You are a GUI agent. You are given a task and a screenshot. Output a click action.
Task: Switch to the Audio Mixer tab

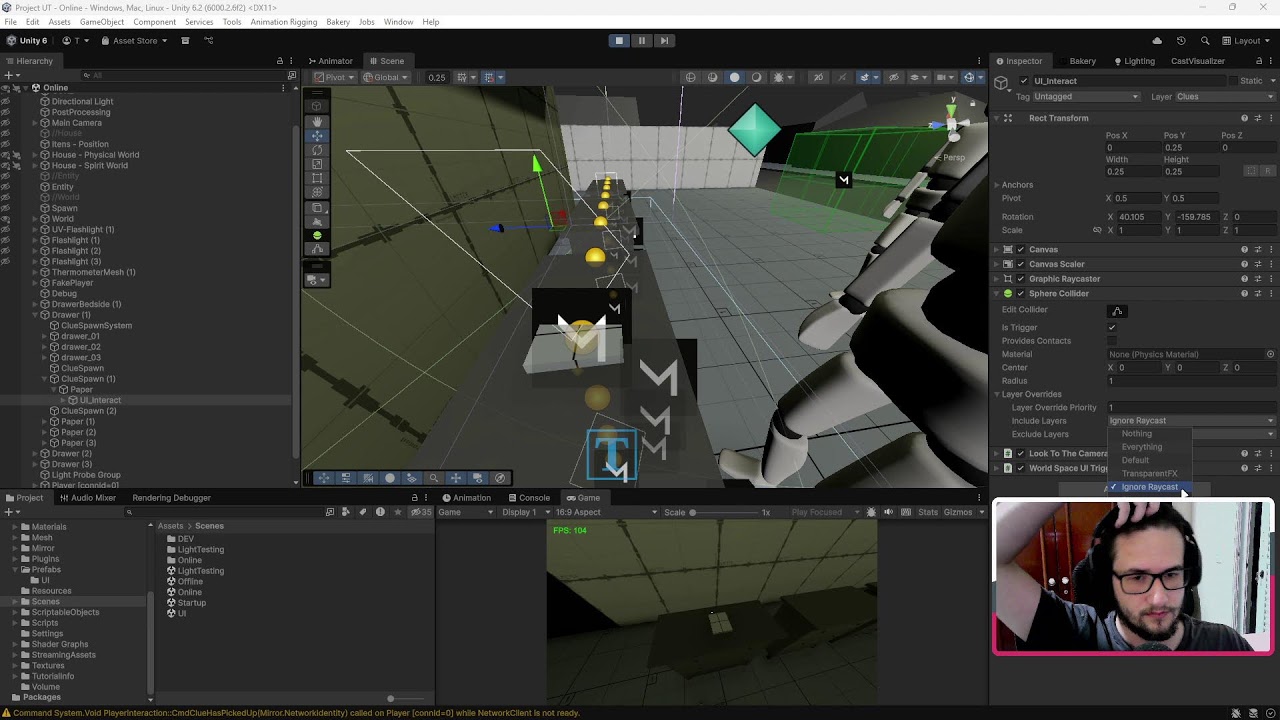point(87,498)
